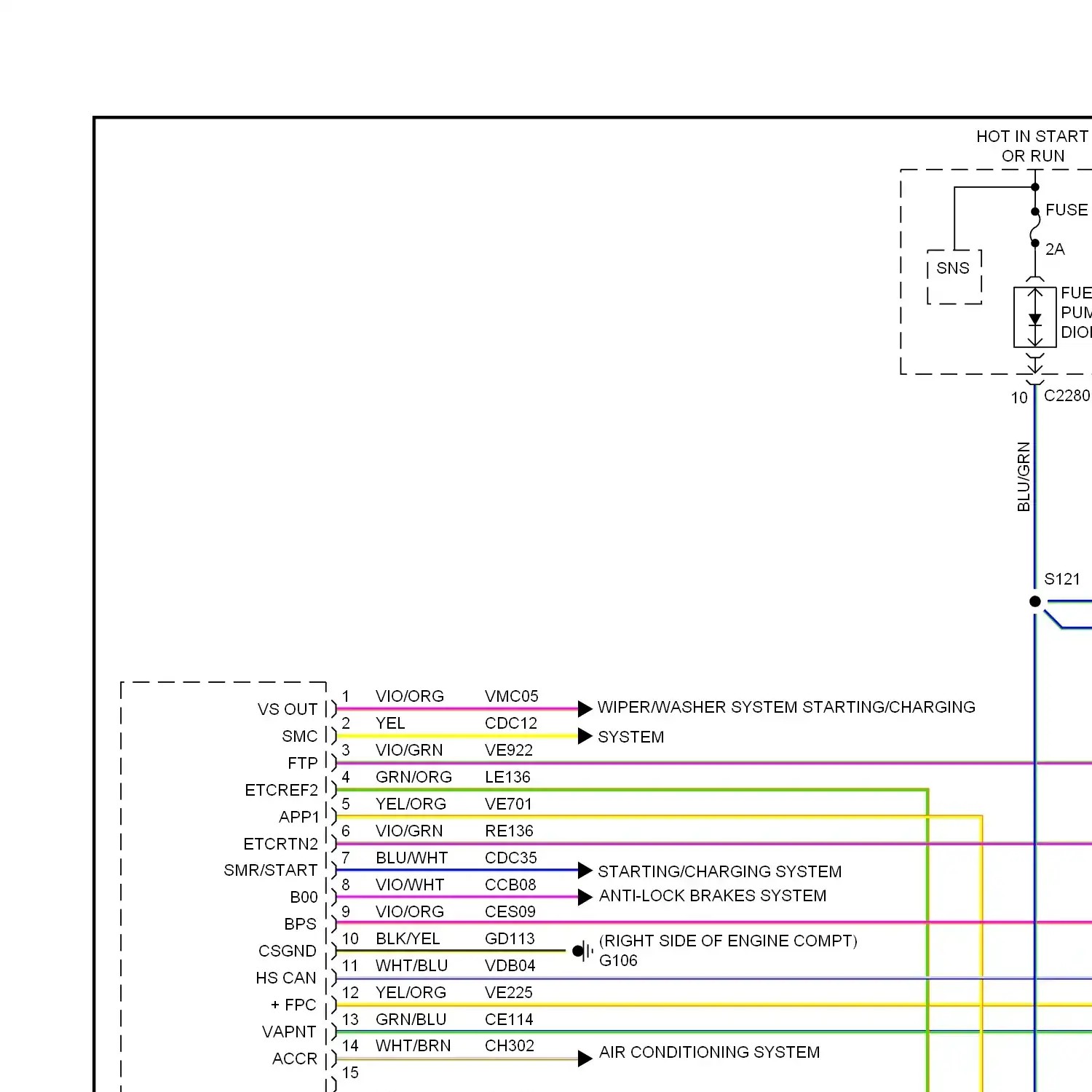The image size is (1092, 1092).
Task: Select the GRN/BLU wire color label
Action: (411, 1019)
